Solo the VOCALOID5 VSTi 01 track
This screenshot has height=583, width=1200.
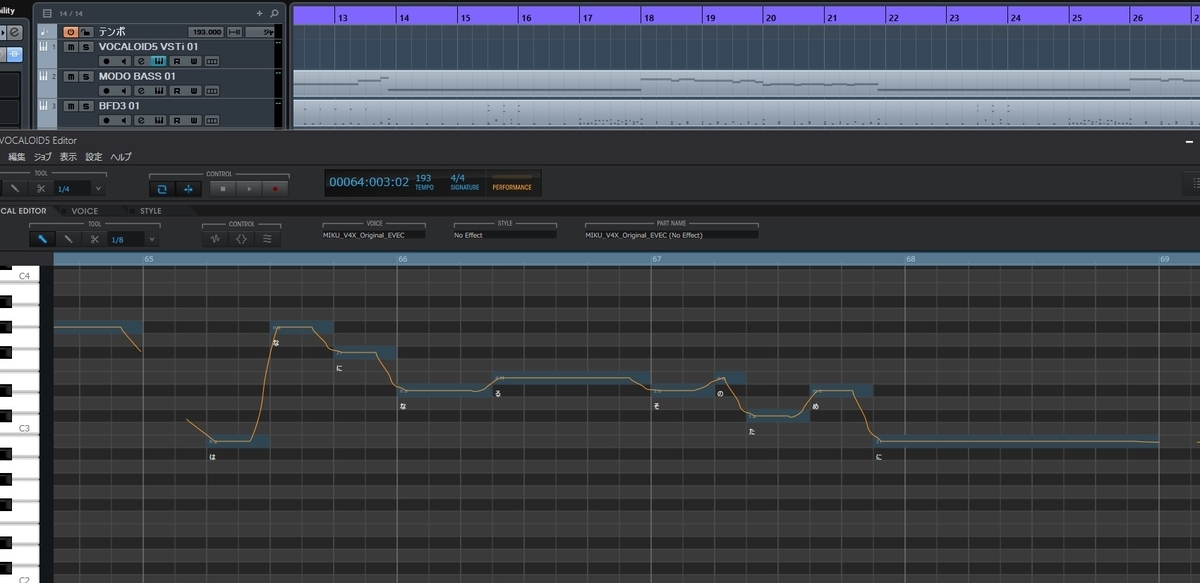point(86,47)
